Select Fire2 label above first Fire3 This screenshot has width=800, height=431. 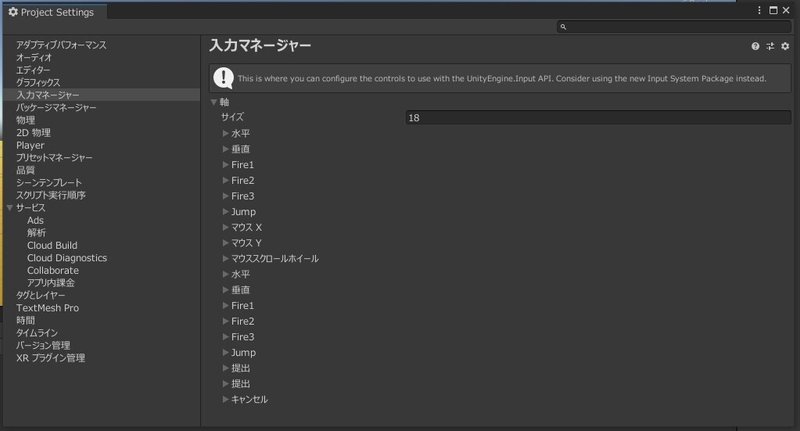click(243, 181)
